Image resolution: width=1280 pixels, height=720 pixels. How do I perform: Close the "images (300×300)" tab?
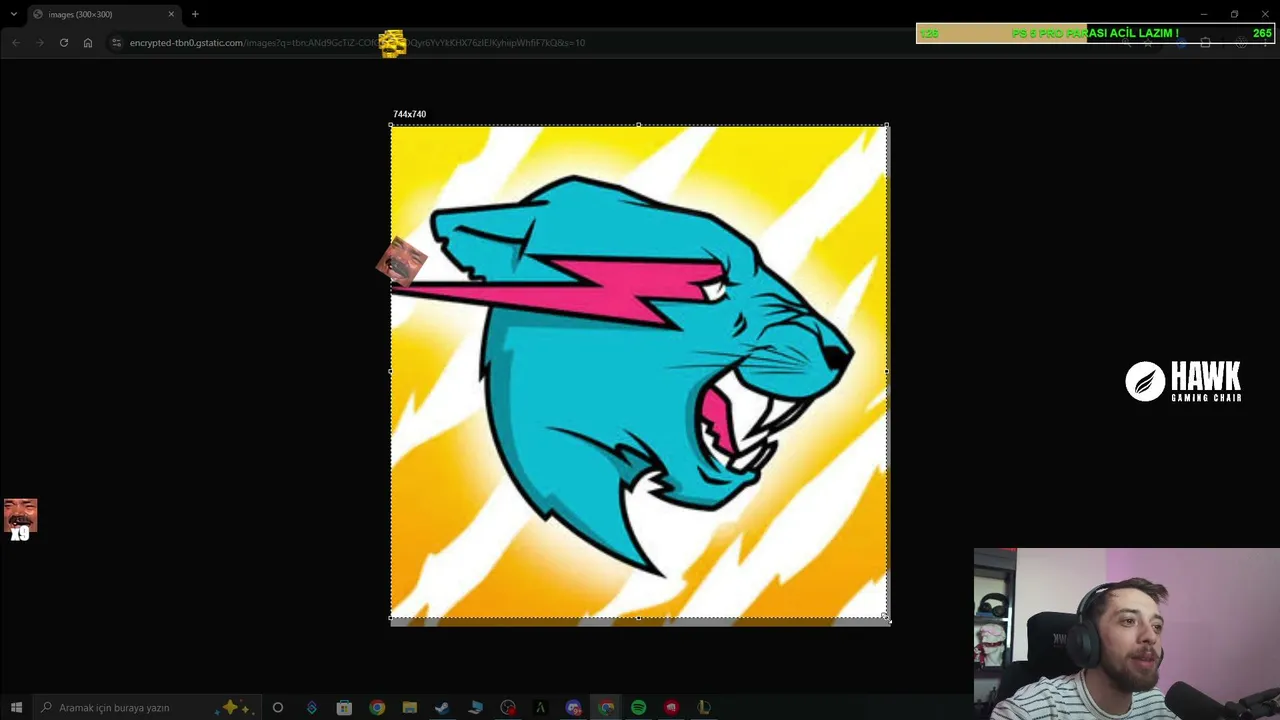171,14
